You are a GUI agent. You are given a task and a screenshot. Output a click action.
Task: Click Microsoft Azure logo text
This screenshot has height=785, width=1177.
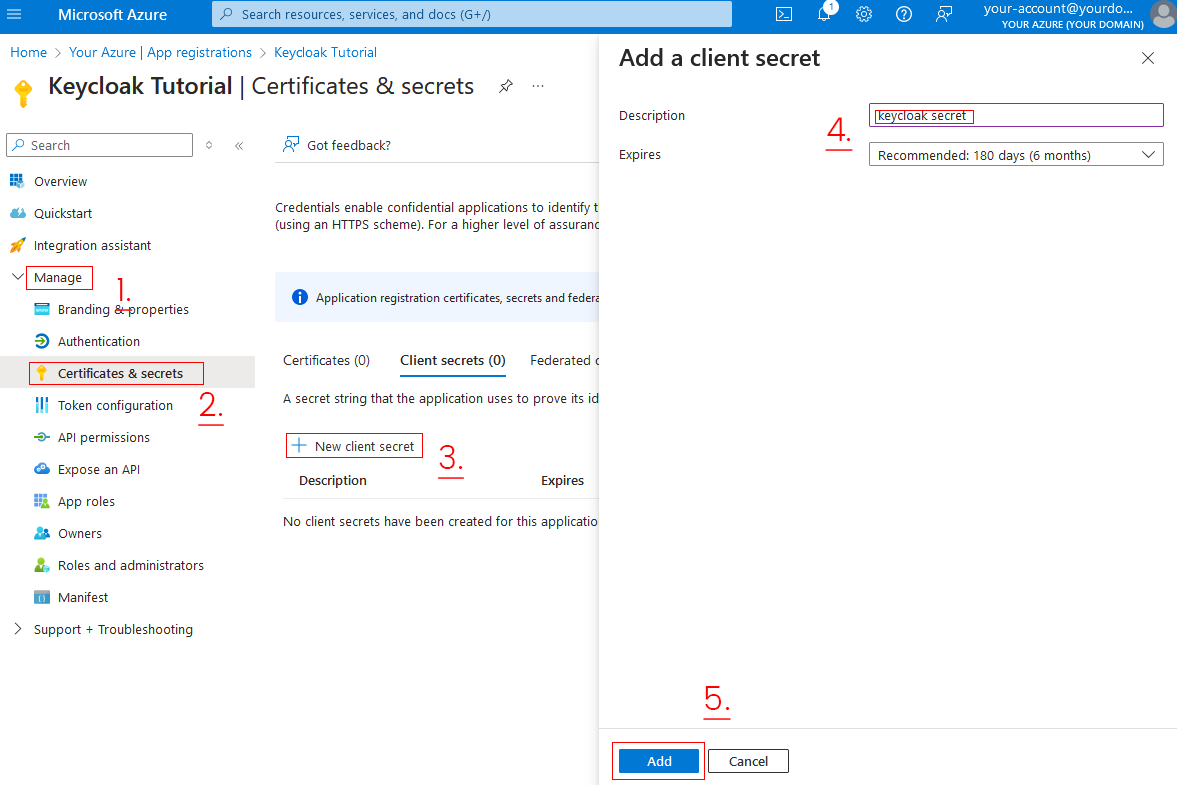coord(113,14)
